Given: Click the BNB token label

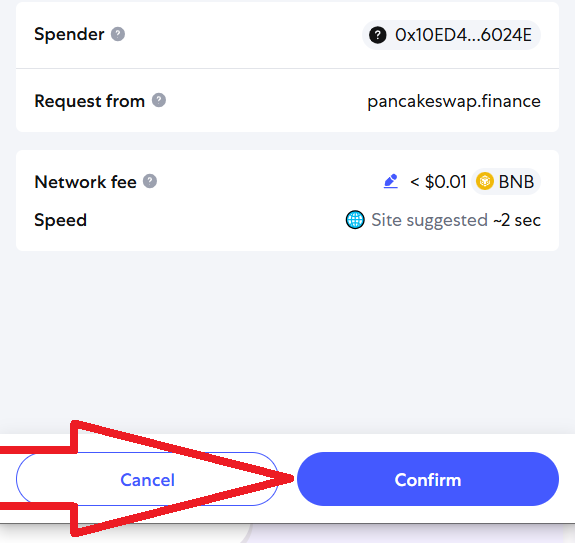Looking at the screenshot, I should (516, 181).
